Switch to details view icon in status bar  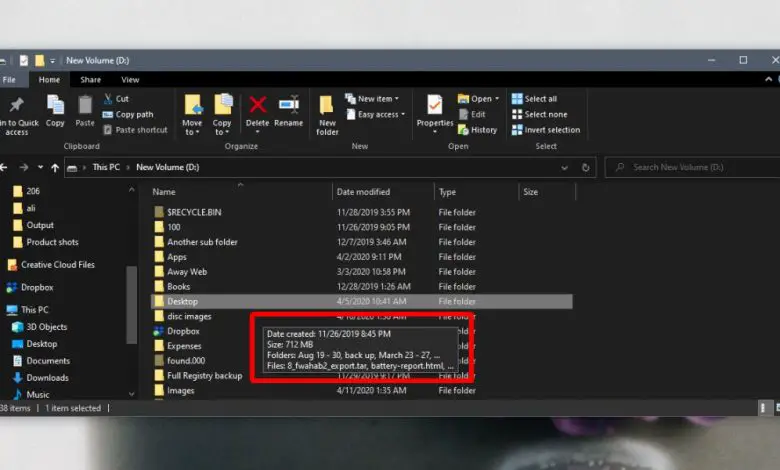tap(763, 408)
